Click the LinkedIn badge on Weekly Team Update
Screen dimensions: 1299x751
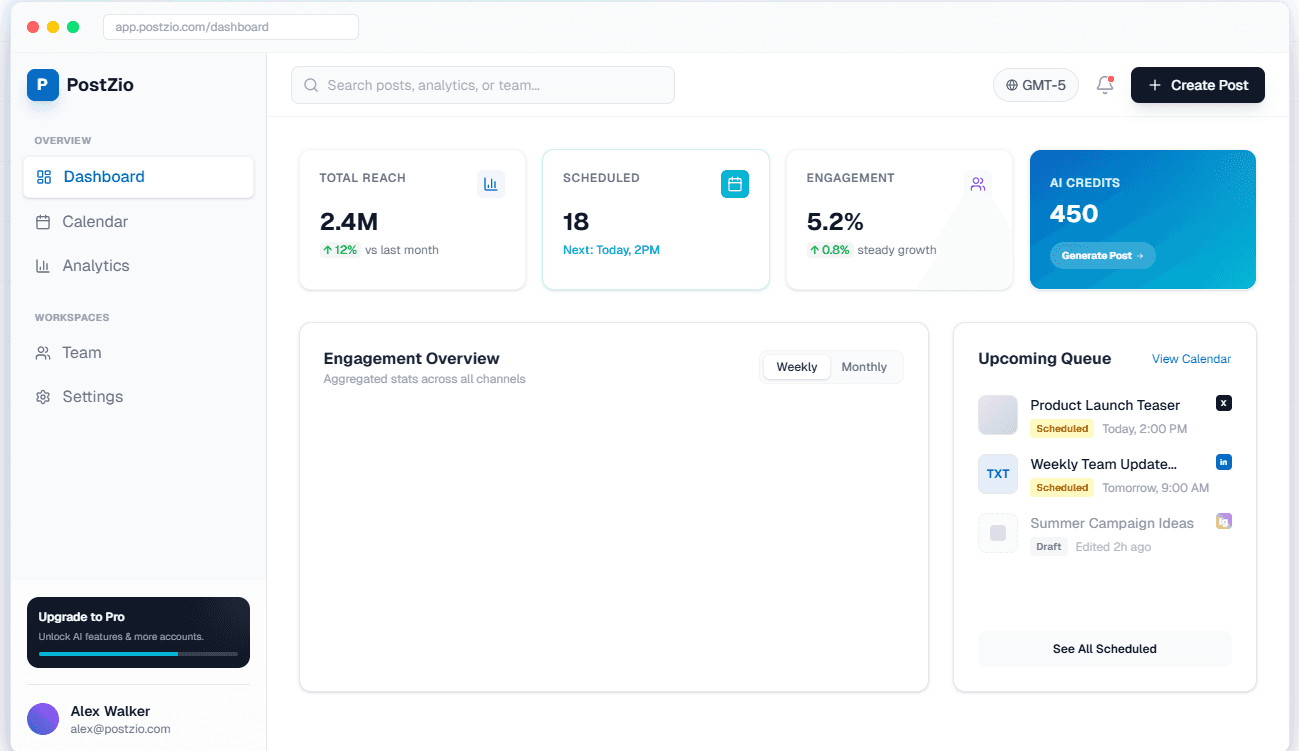point(1224,462)
